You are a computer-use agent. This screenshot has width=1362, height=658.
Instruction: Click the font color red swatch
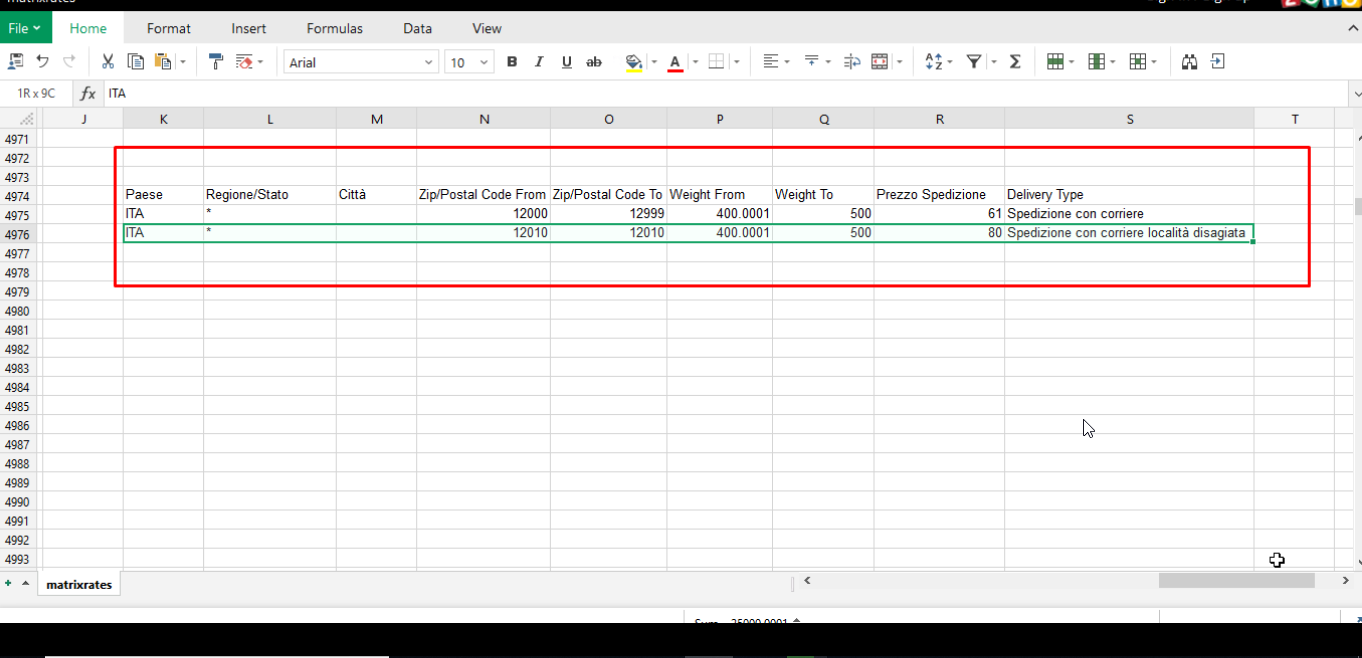[675, 62]
